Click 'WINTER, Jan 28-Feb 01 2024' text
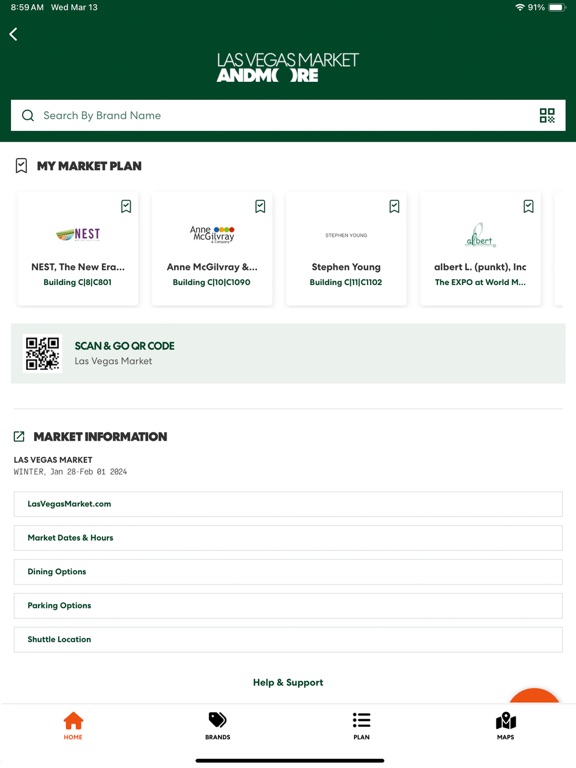The height and width of the screenshot is (768, 576). tap(70, 472)
